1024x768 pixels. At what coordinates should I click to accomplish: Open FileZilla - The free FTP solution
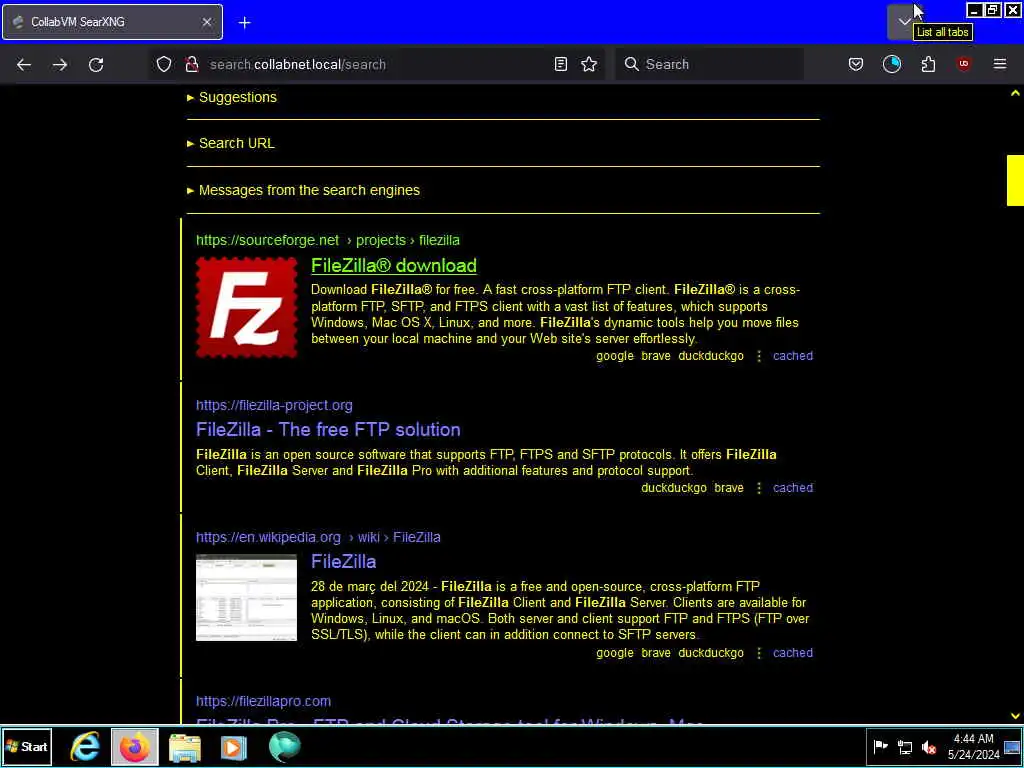(x=328, y=430)
